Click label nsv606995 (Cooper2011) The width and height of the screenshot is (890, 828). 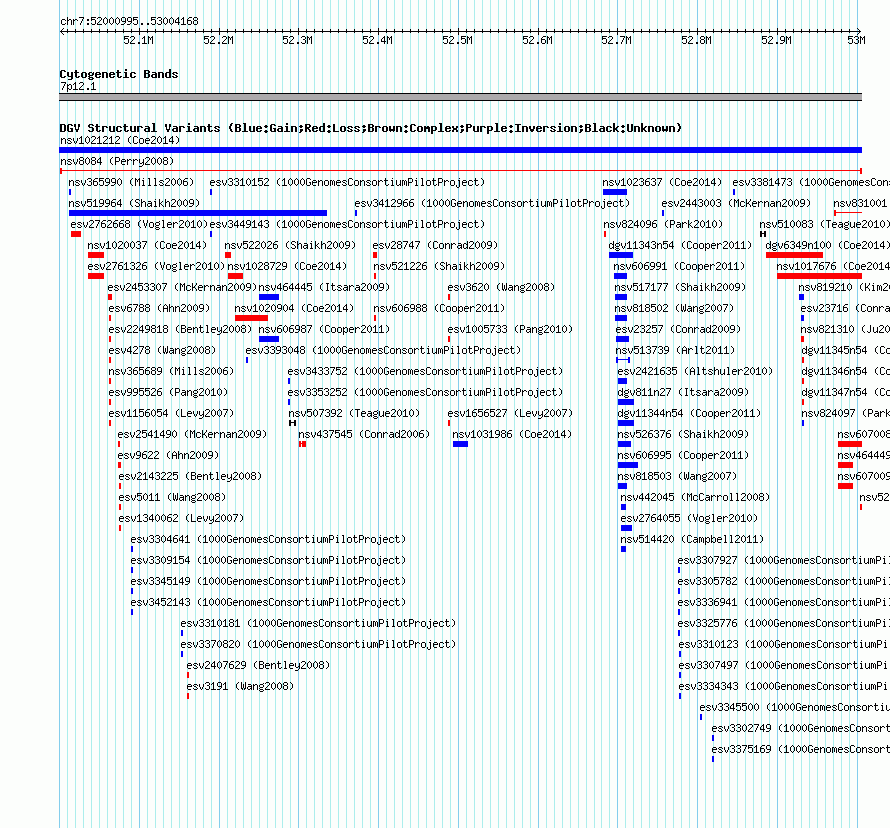[x=683, y=455]
